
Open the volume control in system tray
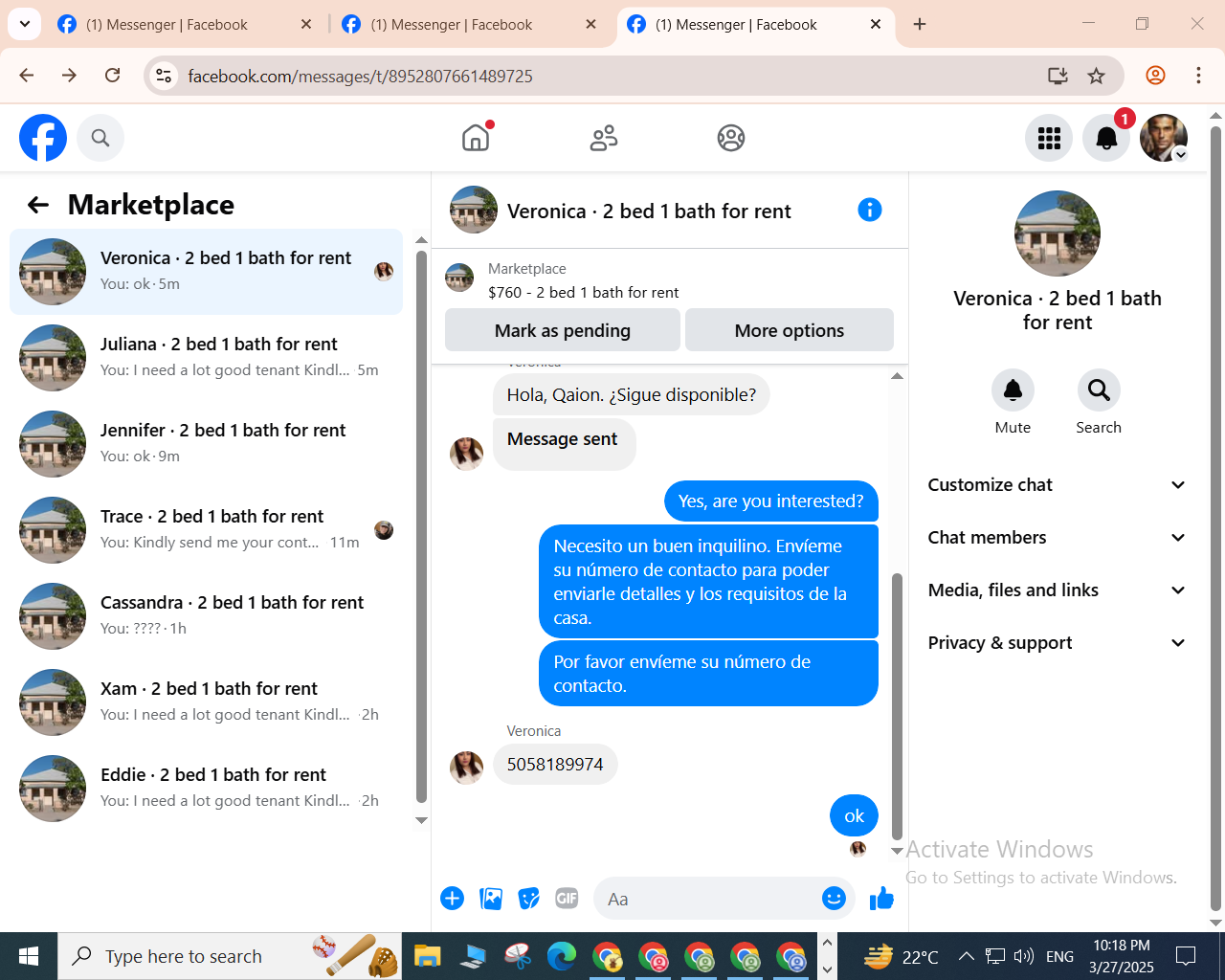tap(1024, 956)
